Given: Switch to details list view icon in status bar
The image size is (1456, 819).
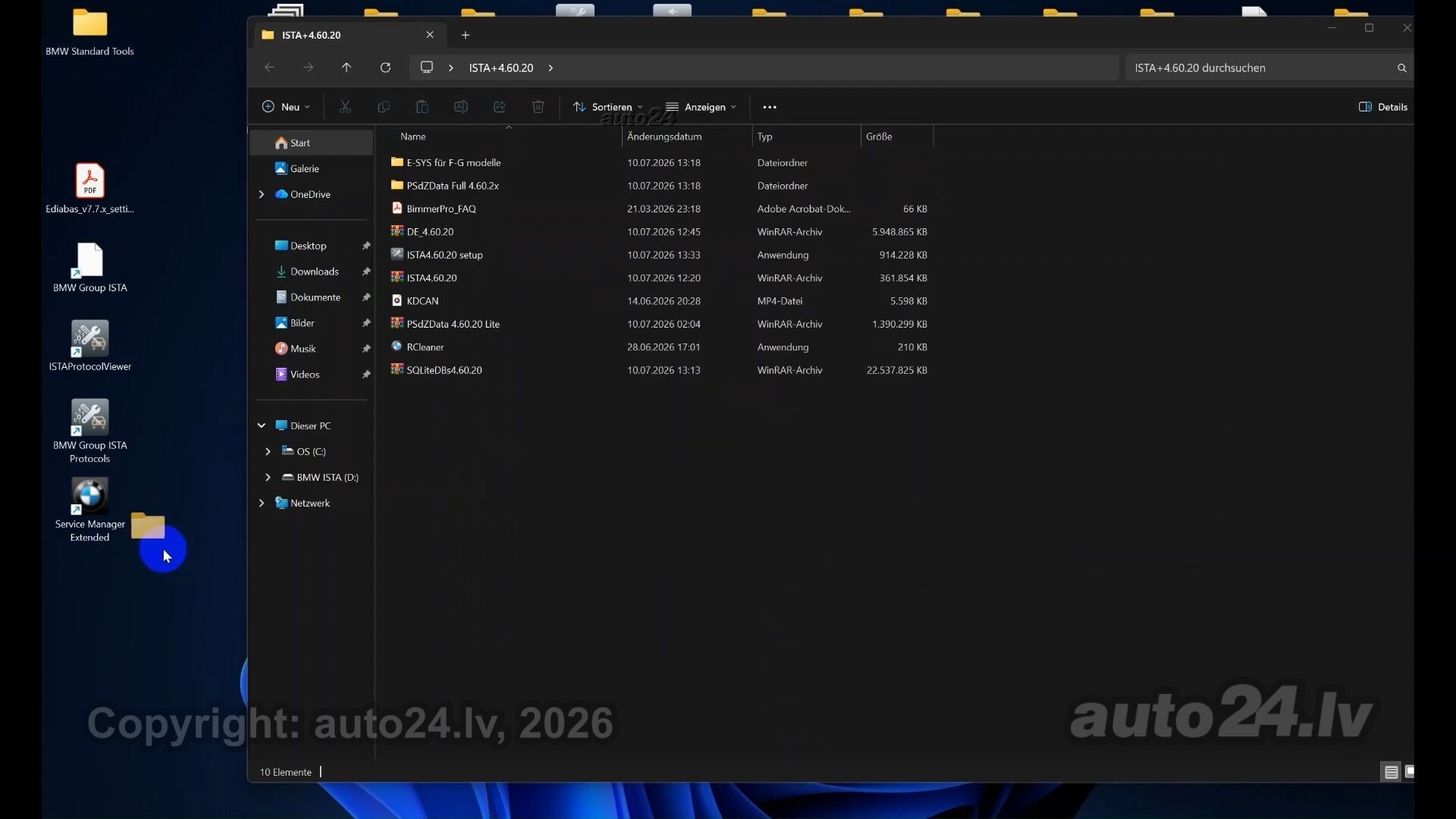Looking at the screenshot, I should pos(1391,772).
